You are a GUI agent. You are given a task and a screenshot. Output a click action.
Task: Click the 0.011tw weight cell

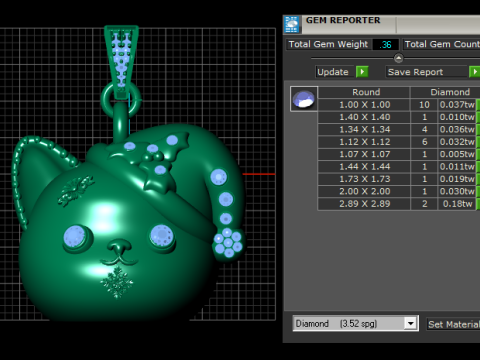[457, 166]
